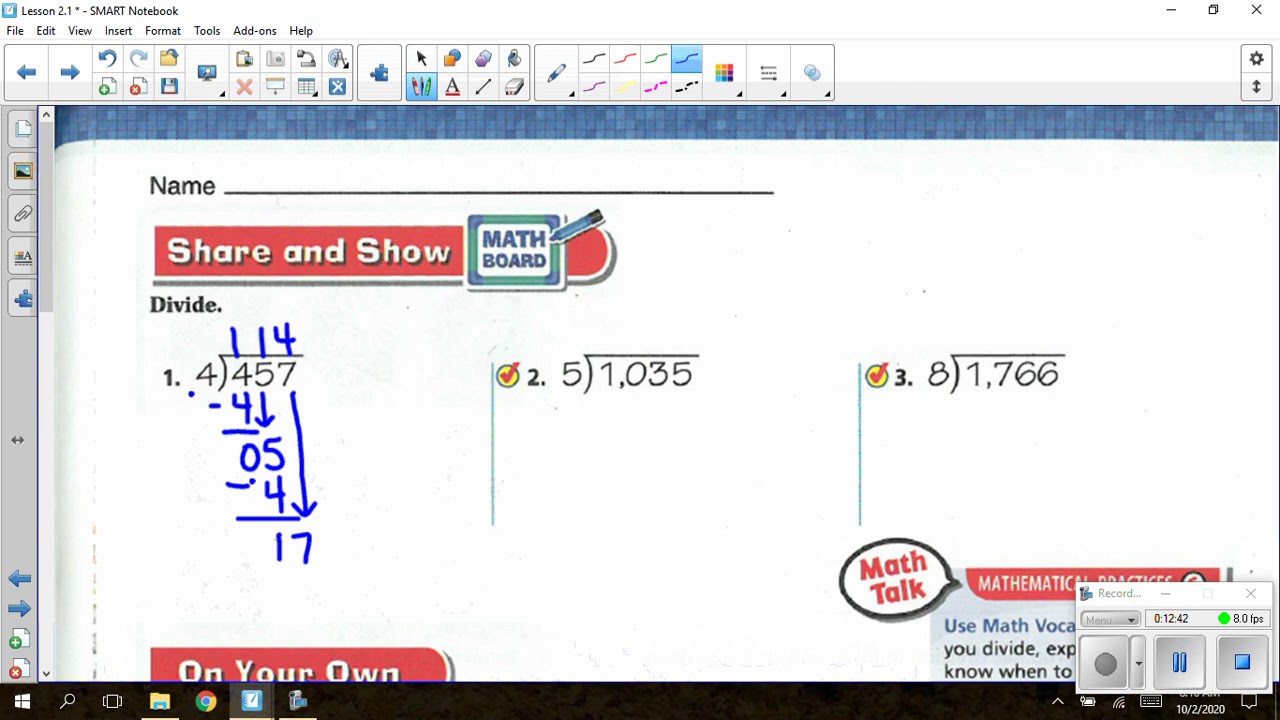Go to next page using toolbar forward arrow
The height and width of the screenshot is (720, 1280).
[x=69, y=72]
